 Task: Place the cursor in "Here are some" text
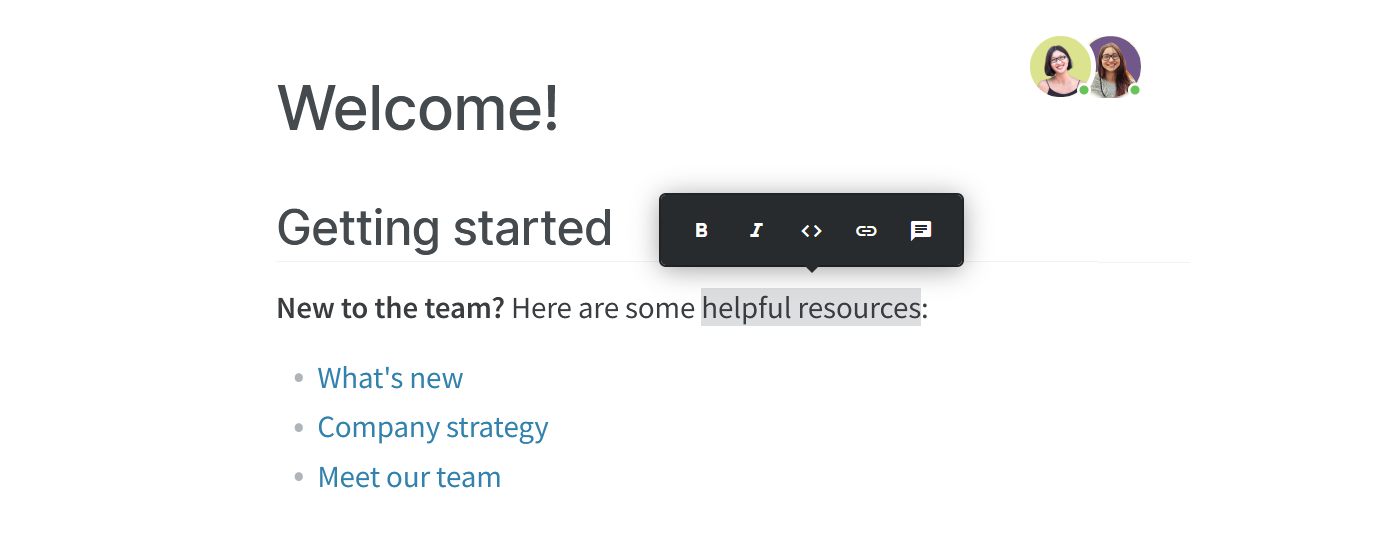pos(602,308)
